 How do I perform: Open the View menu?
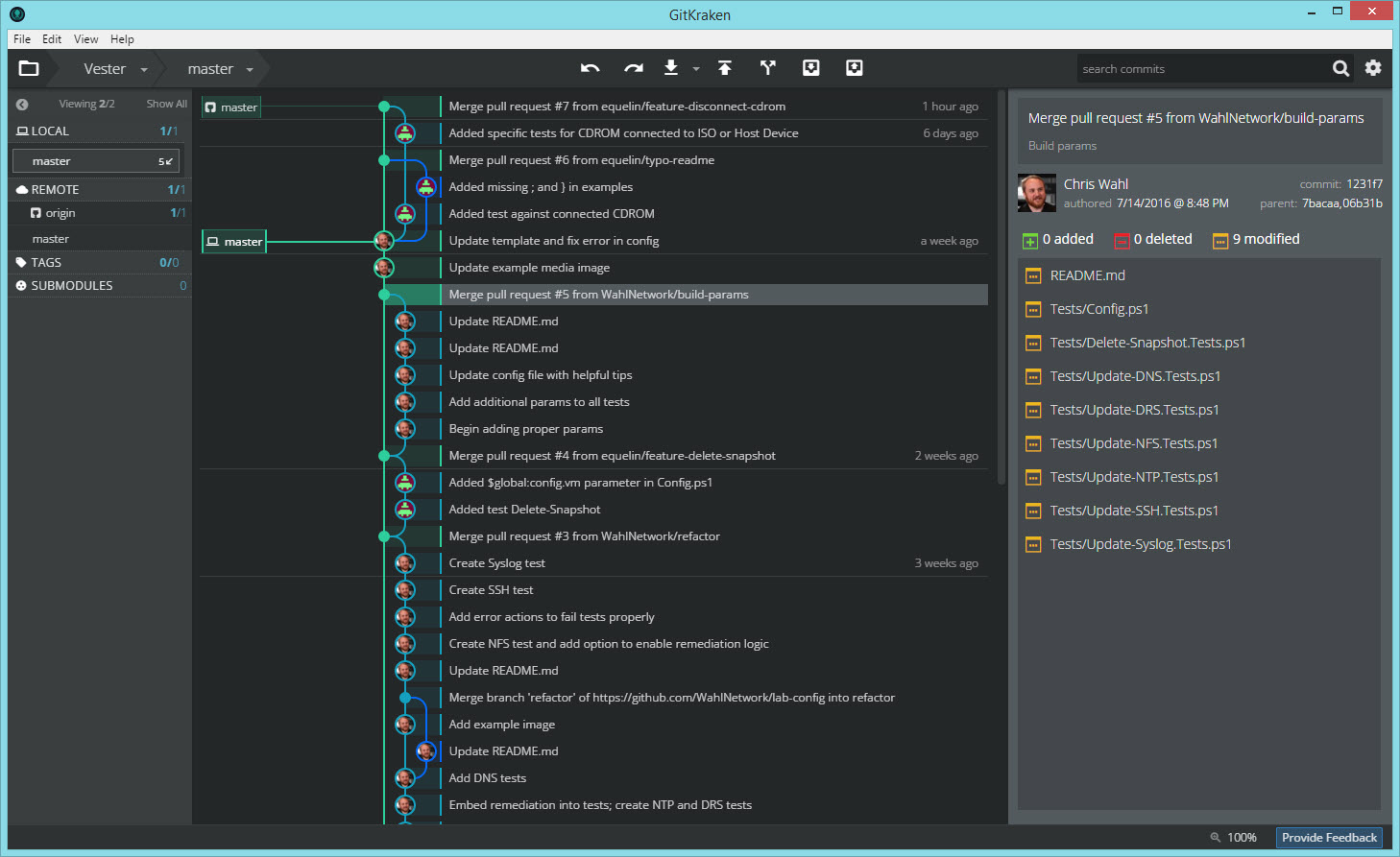tap(85, 39)
